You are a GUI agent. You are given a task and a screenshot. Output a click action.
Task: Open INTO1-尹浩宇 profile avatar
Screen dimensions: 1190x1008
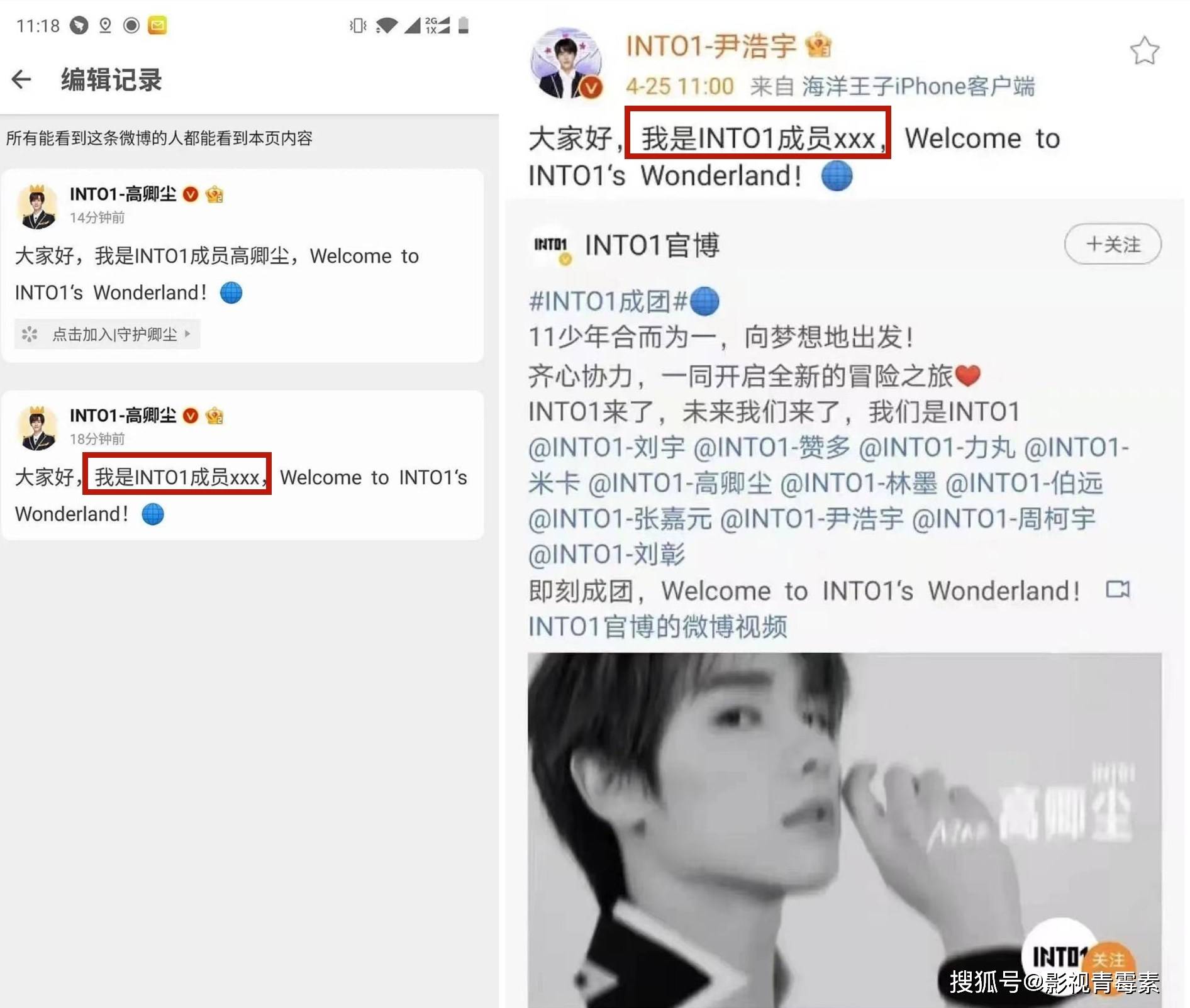click(x=566, y=63)
